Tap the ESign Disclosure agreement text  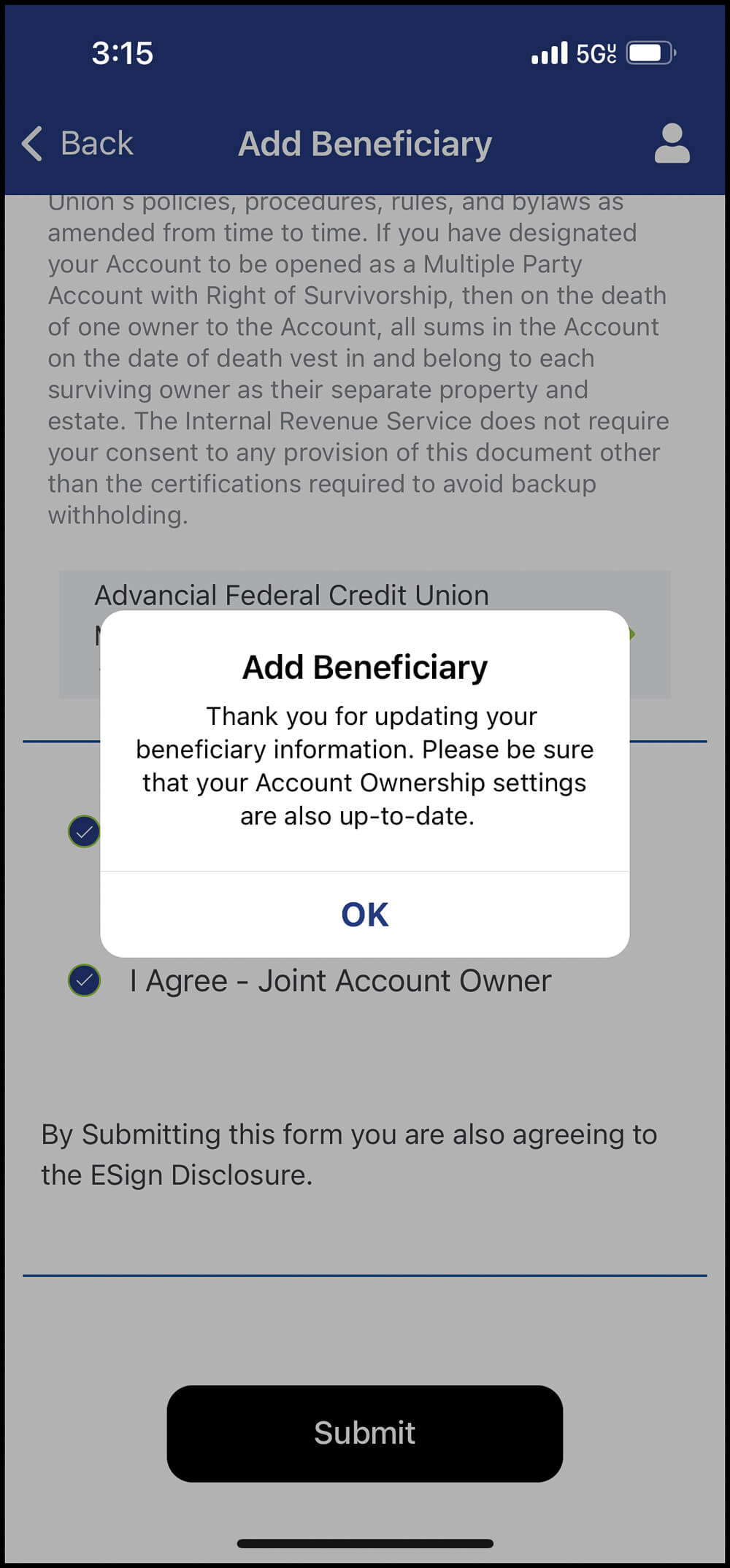(x=349, y=1154)
